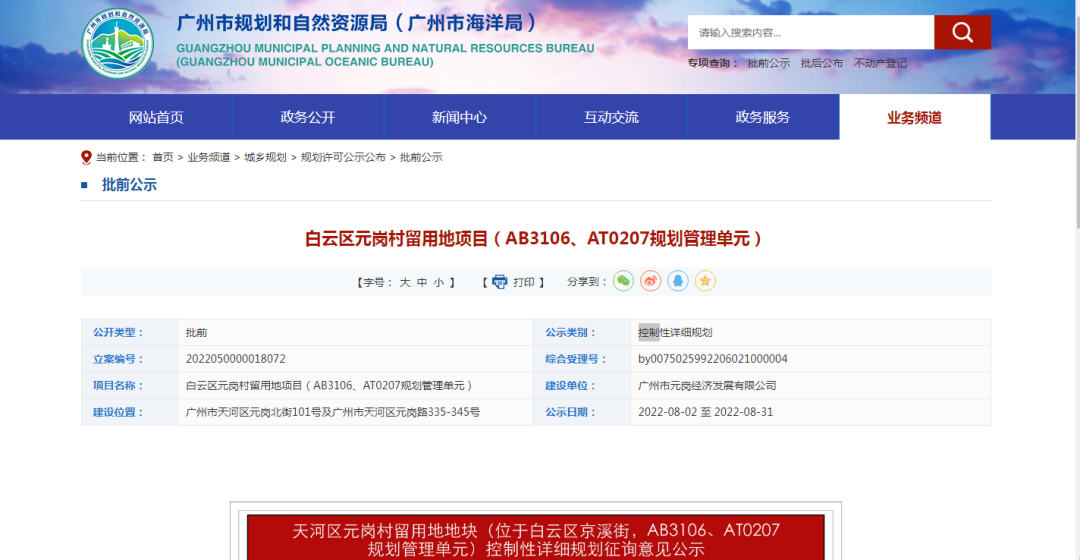Click the red article title
Screen dimensions: 1080x560
pyautogui.click(x=535, y=239)
